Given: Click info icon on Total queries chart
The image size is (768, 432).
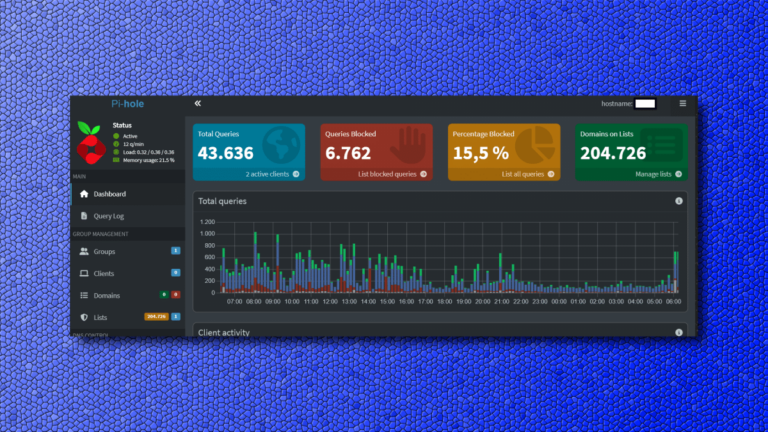Looking at the screenshot, I should [x=679, y=201].
